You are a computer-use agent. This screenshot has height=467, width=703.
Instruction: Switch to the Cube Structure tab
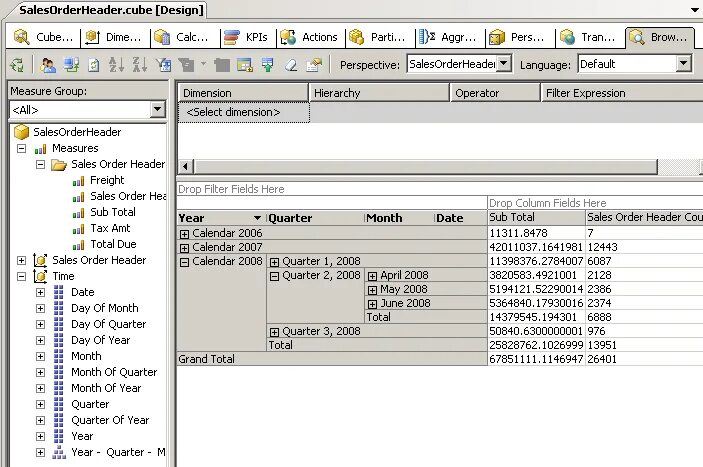43,37
